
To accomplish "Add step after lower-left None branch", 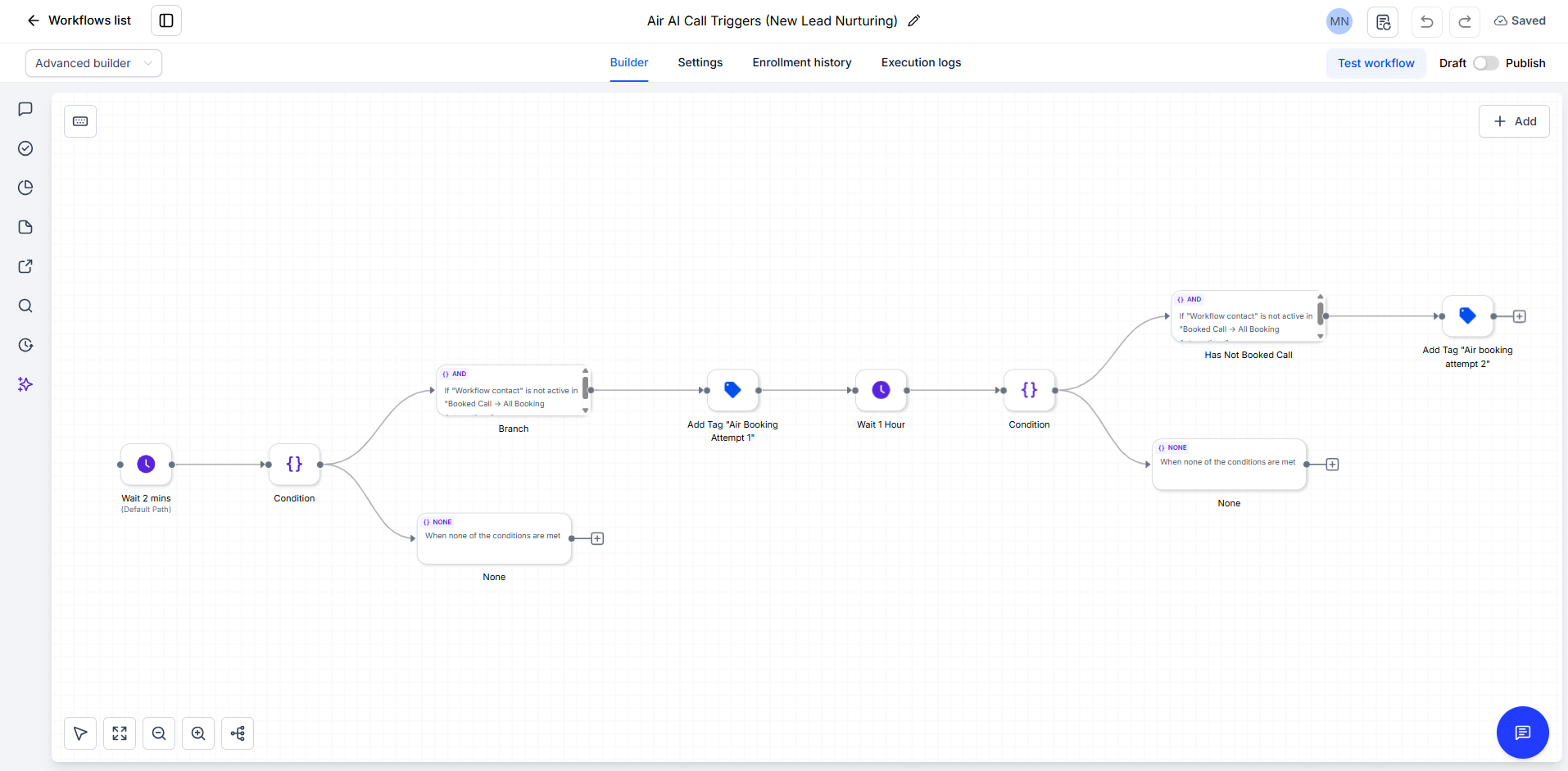I will (597, 538).
